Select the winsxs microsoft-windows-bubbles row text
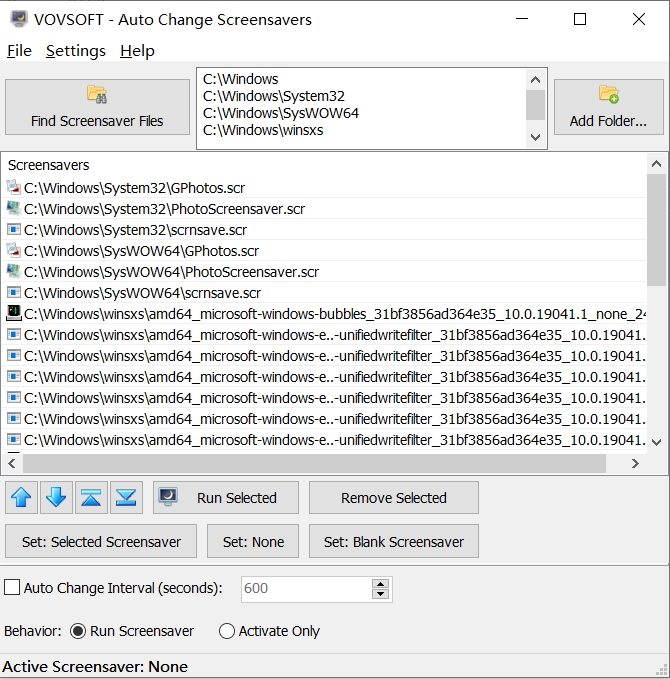The width and height of the screenshot is (670, 679). (335, 314)
